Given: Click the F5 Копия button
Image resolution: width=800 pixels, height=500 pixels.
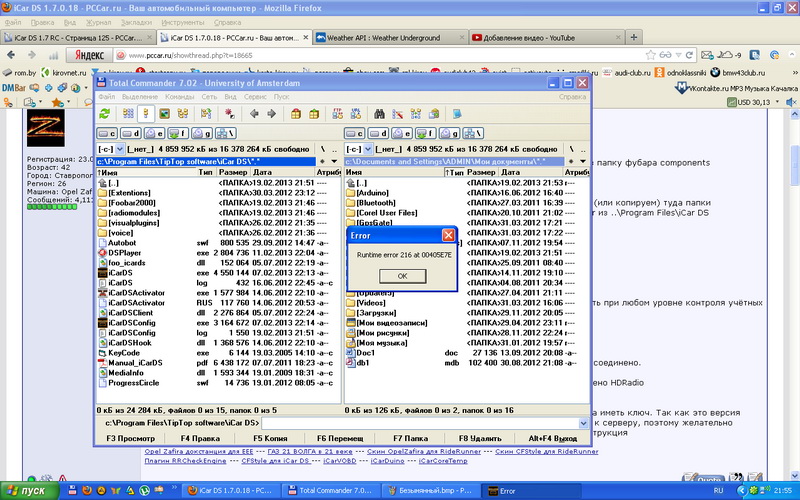Looking at the screenshot, I should point(269,438).
